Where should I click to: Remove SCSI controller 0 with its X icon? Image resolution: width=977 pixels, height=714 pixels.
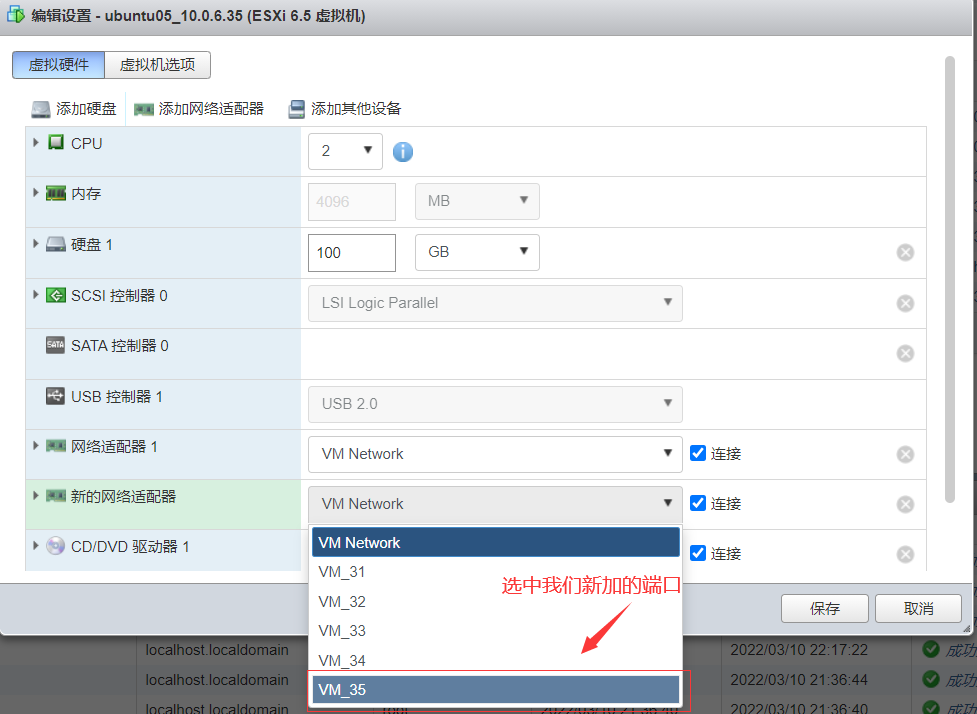905,303
